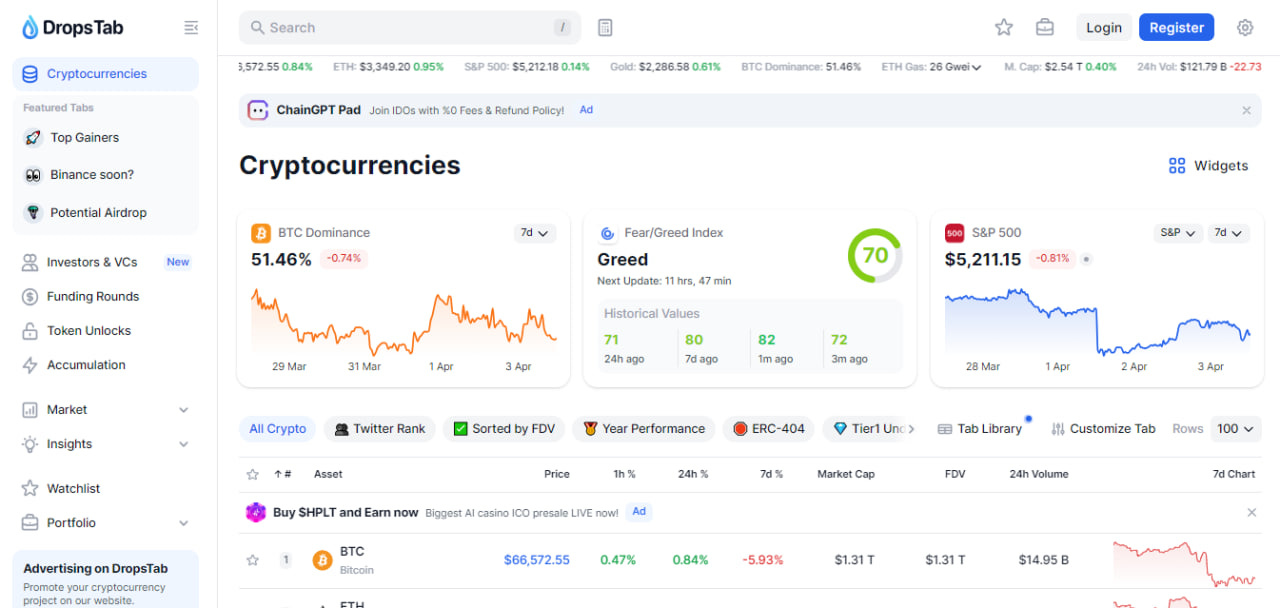Click the info dot next to S&P change
This screenshot has width=1280, height=608.
coord(1087,259)
